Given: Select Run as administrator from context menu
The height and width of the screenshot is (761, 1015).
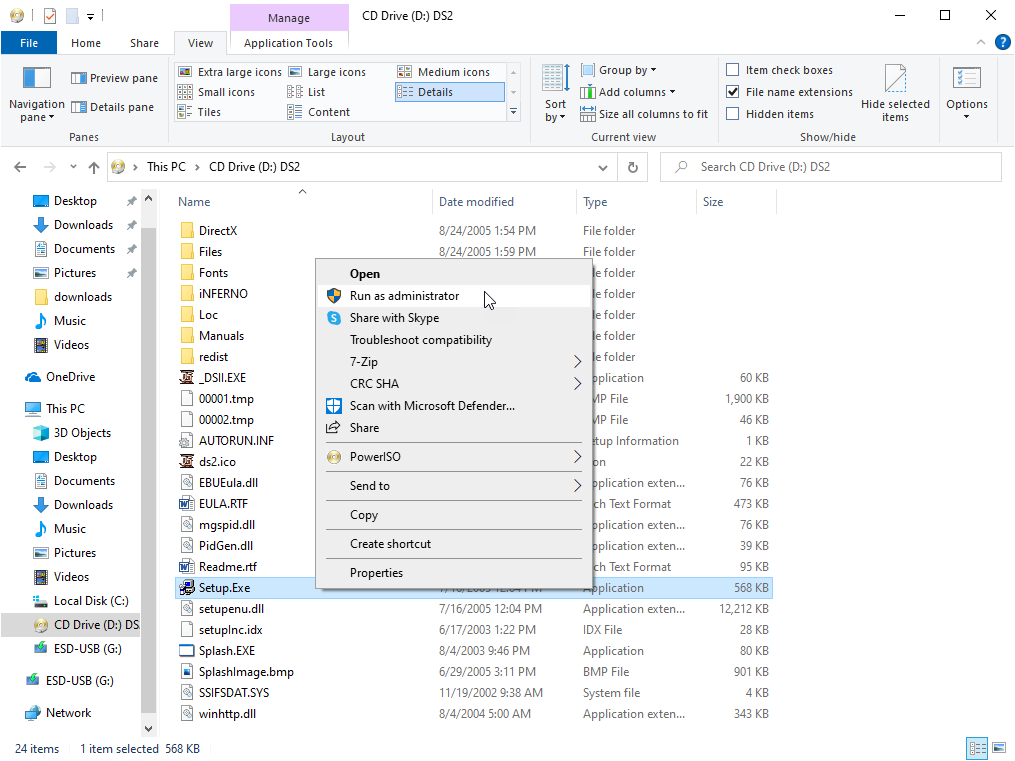Looking at the screenshot, I should (404, 296).
